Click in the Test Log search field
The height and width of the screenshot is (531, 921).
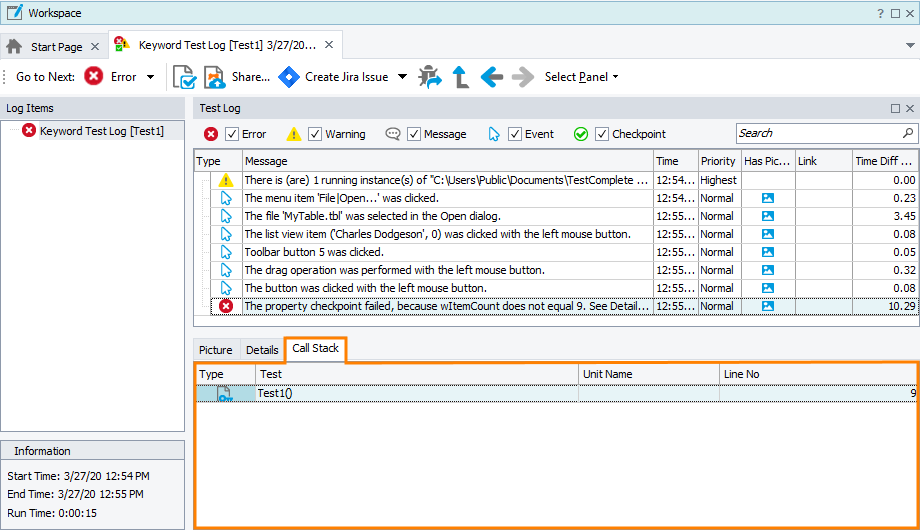tap(818, 133)
